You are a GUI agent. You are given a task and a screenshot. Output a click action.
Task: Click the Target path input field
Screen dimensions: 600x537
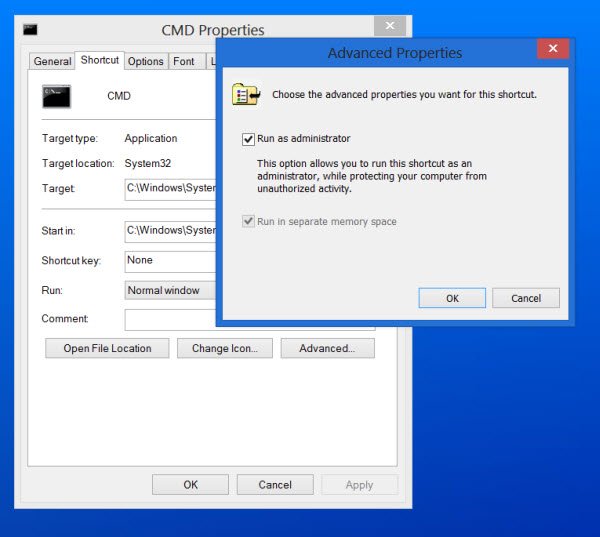[x=170, y=189]
